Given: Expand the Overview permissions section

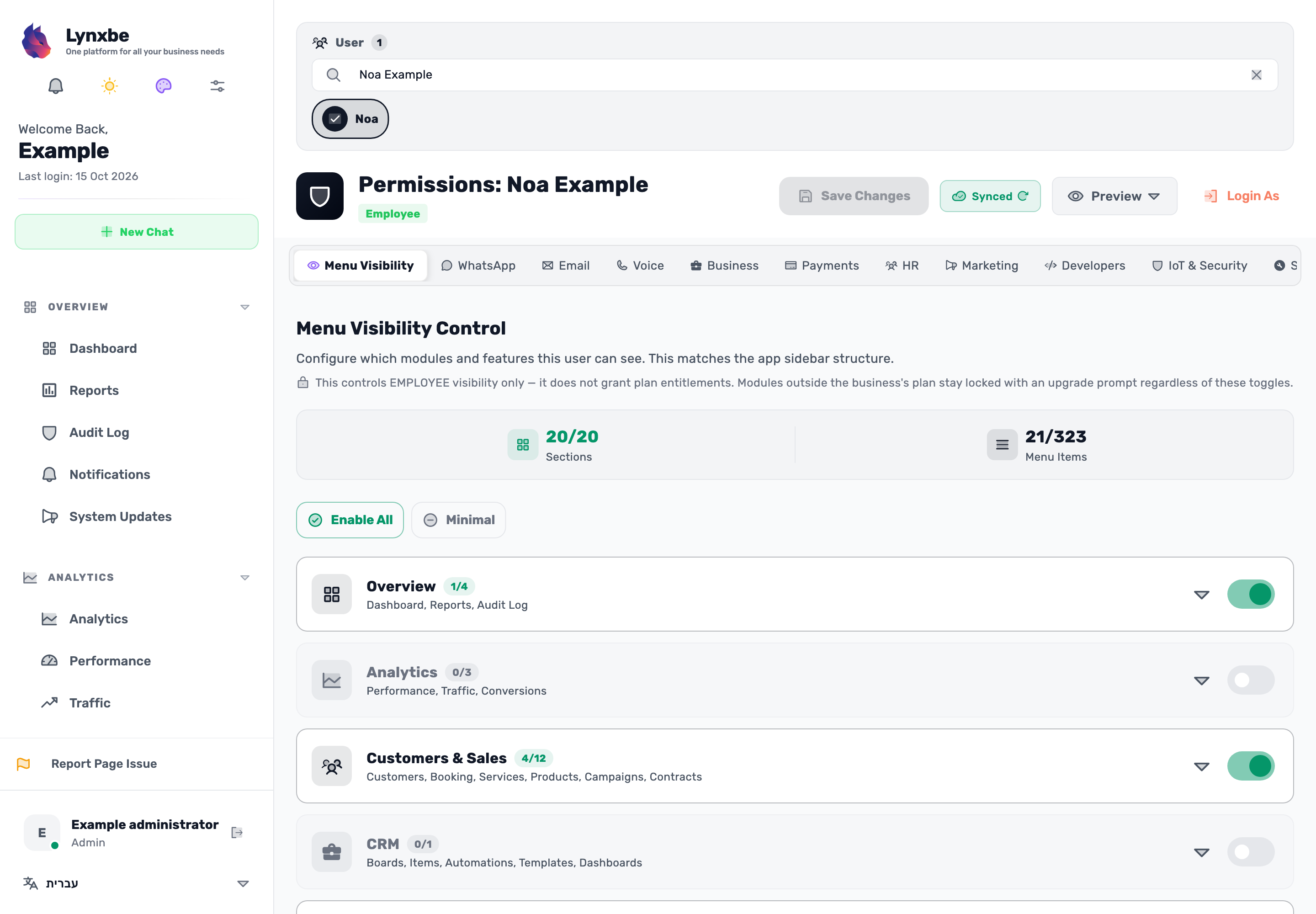Looking at the screenshot, I should [1201, 595].
